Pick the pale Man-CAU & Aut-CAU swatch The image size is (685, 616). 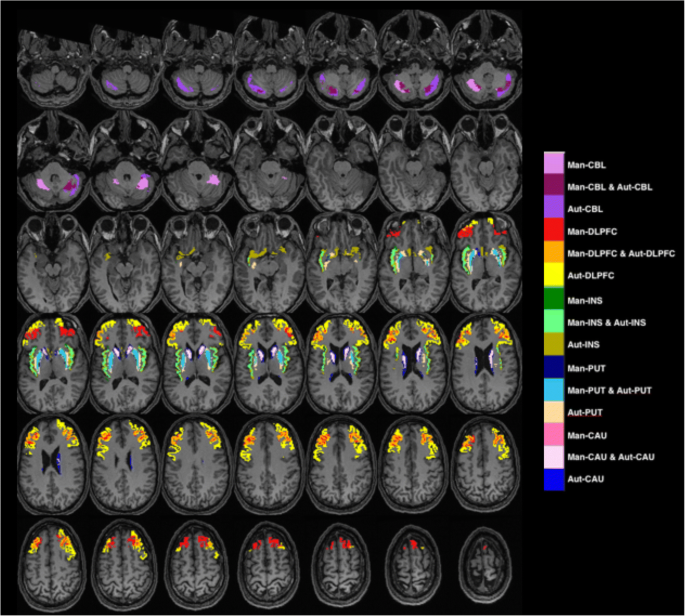click(x=554, y=457)
